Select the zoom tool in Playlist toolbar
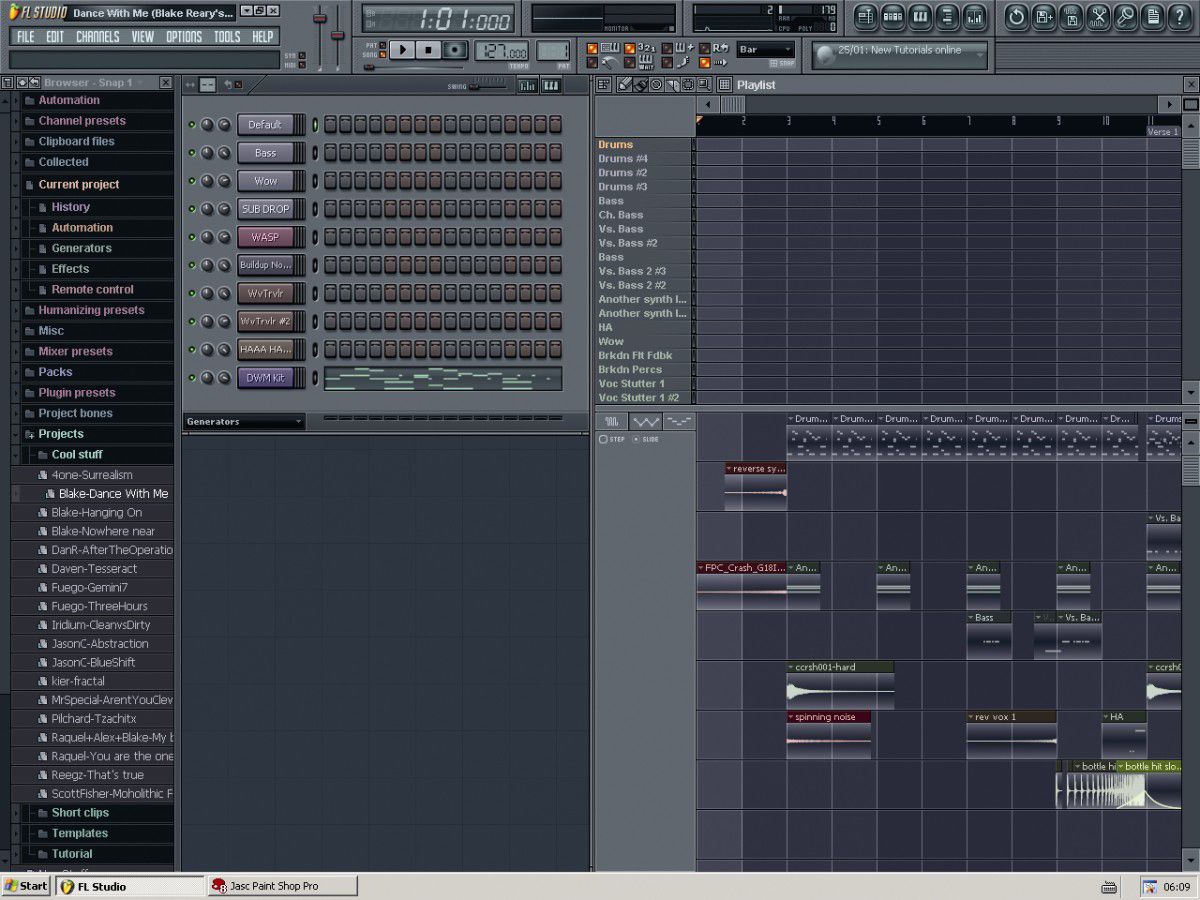1200x900 pixels. [x=703, y=85]
